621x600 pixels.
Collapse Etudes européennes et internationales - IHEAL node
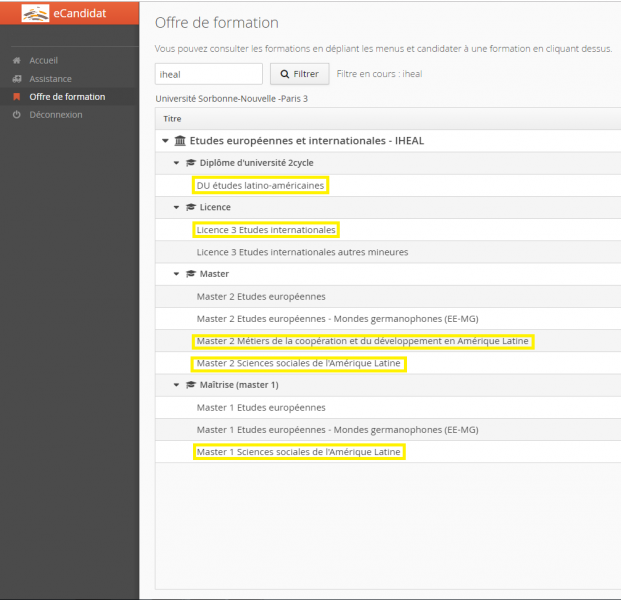pos(166,141)
